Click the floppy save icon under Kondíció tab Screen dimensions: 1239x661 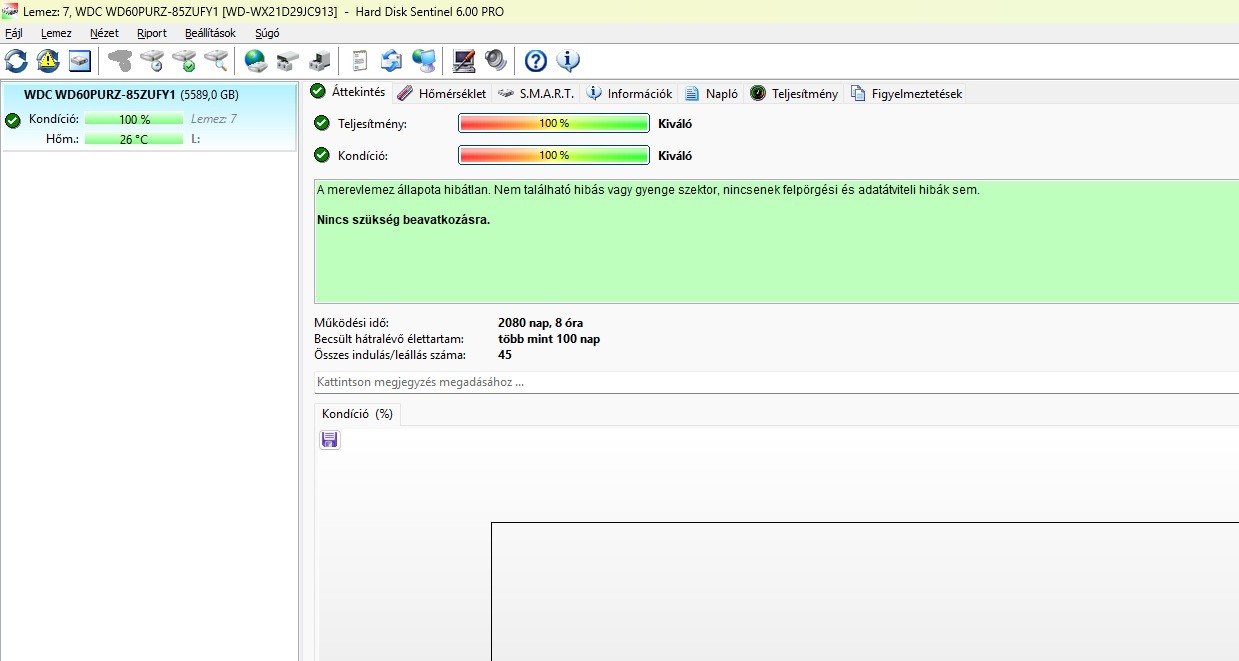(330, 440)
